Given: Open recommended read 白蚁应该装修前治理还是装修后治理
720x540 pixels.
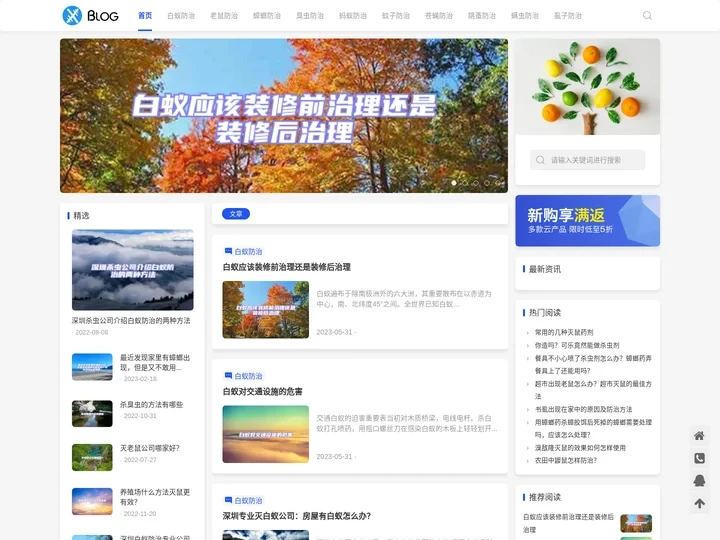Looking at the screenshot, I should (x=568, y=523).
